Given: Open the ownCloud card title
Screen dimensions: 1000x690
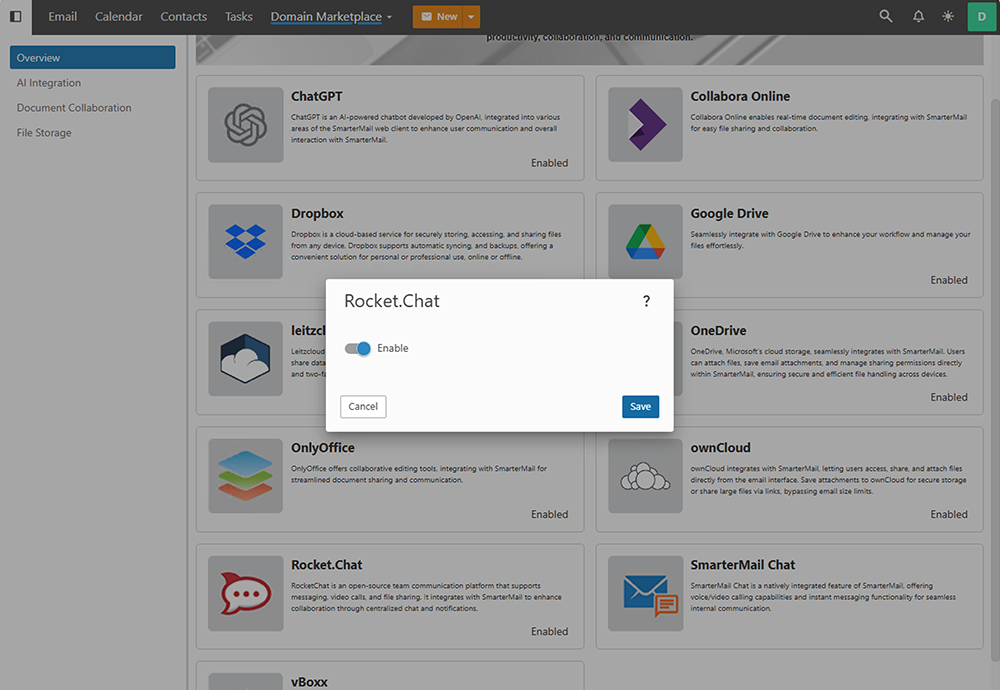Looking at the screenshot, I should pos(720,448).
